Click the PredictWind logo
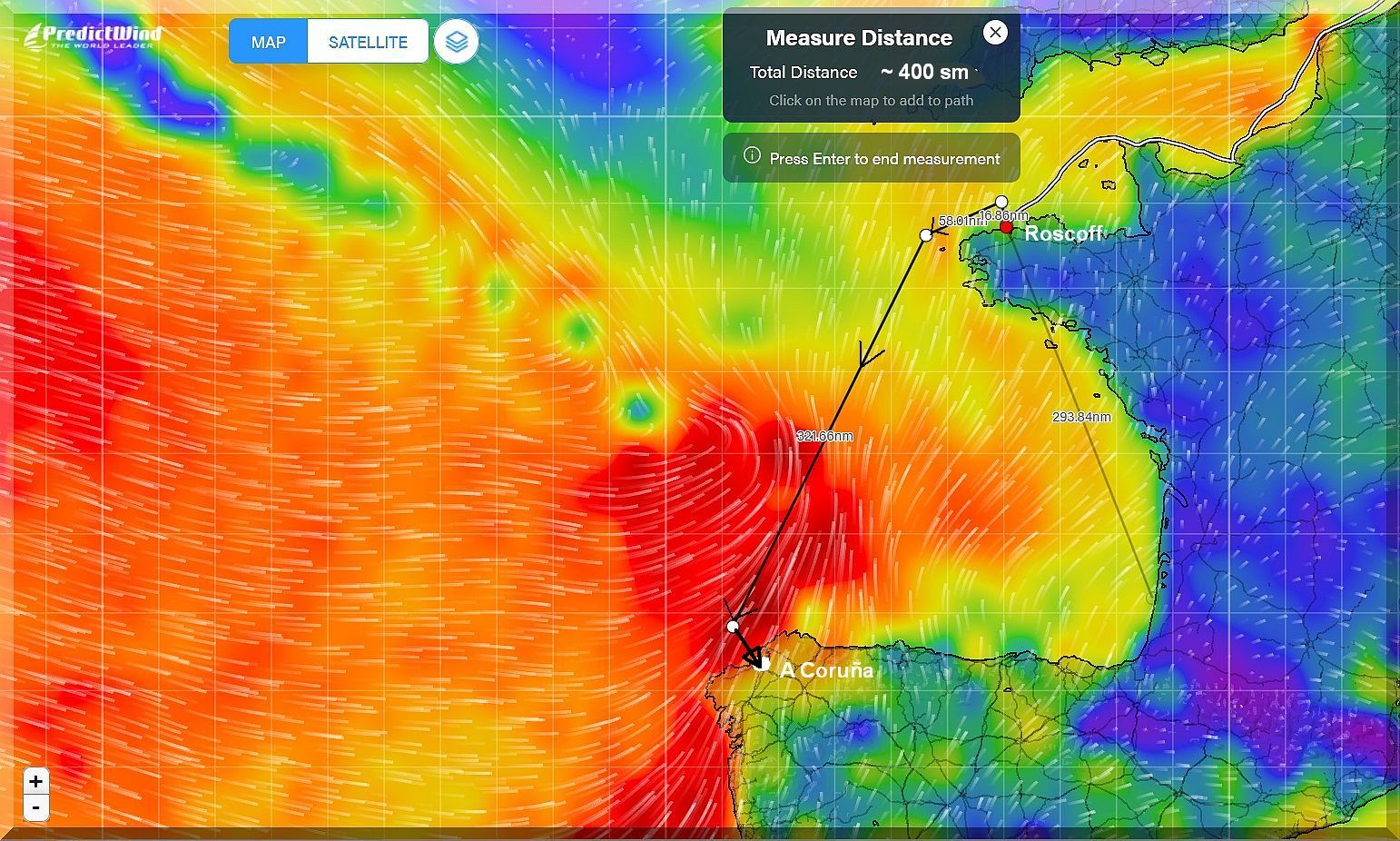Screen dimensions: 1400x841 [x=93, y=36]
